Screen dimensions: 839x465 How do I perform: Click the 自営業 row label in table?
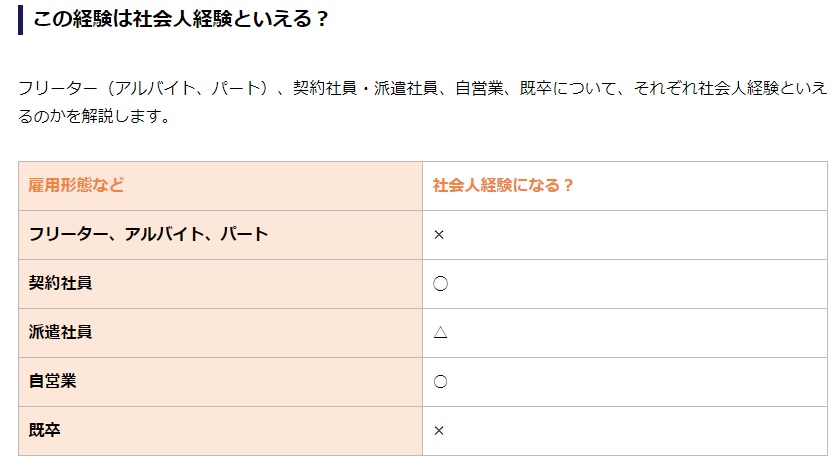pos(53,382)
